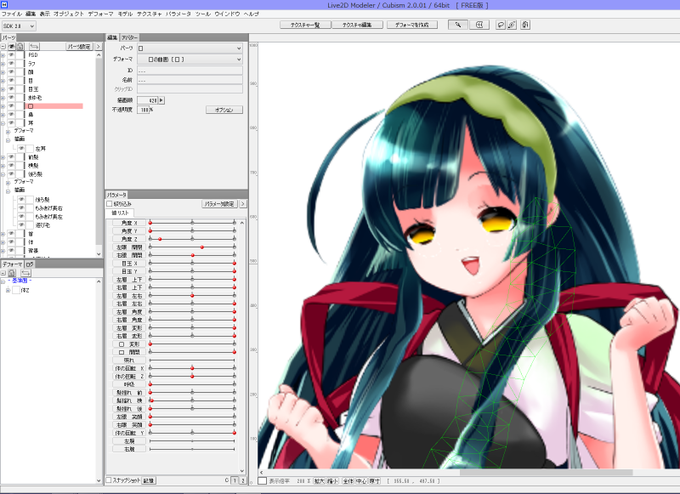Toggle the checkbox left of 表示倍率
680x494 pixels.
(262, 481)
